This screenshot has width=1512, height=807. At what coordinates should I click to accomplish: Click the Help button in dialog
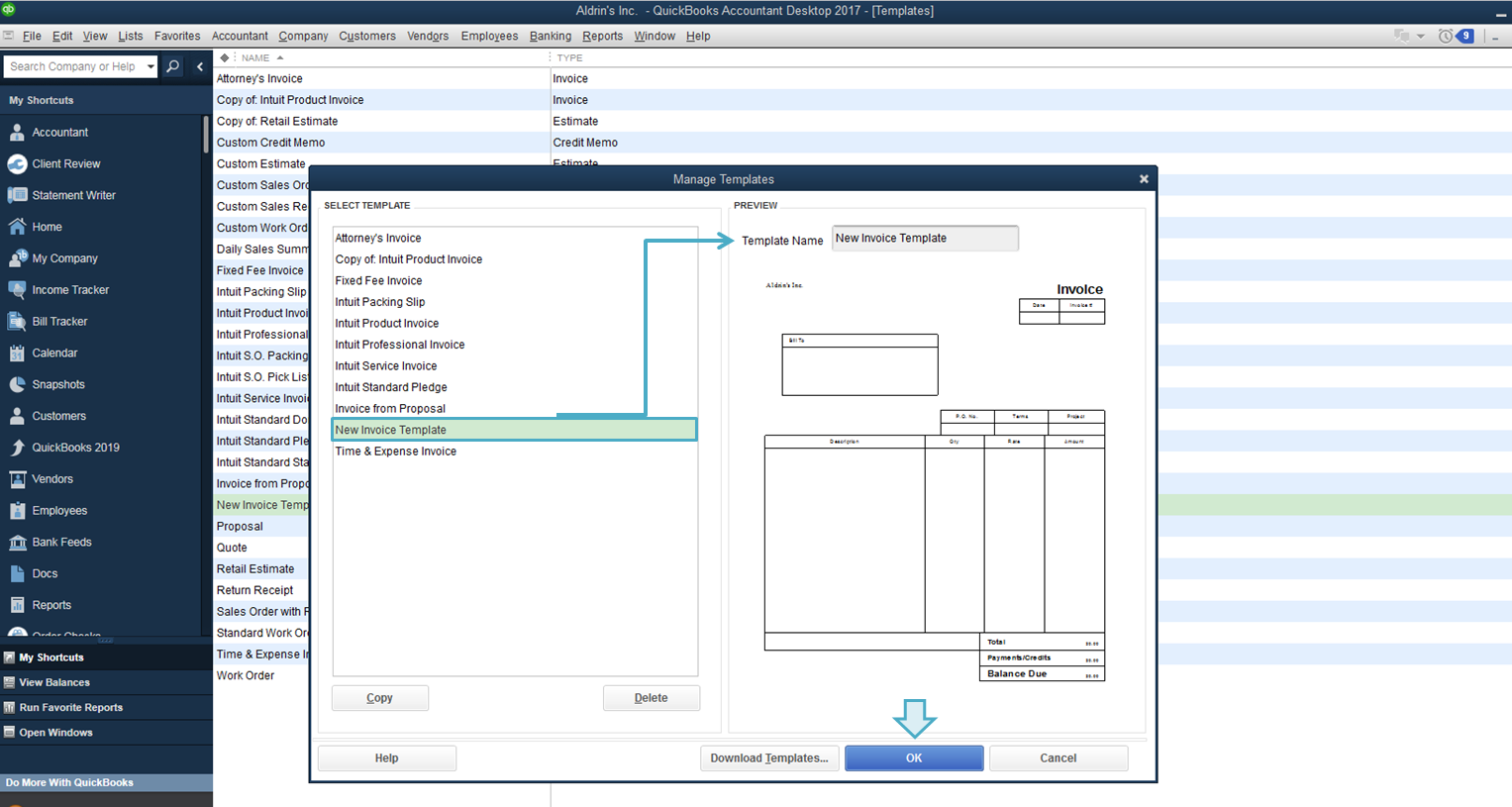(x=386, y=758)
